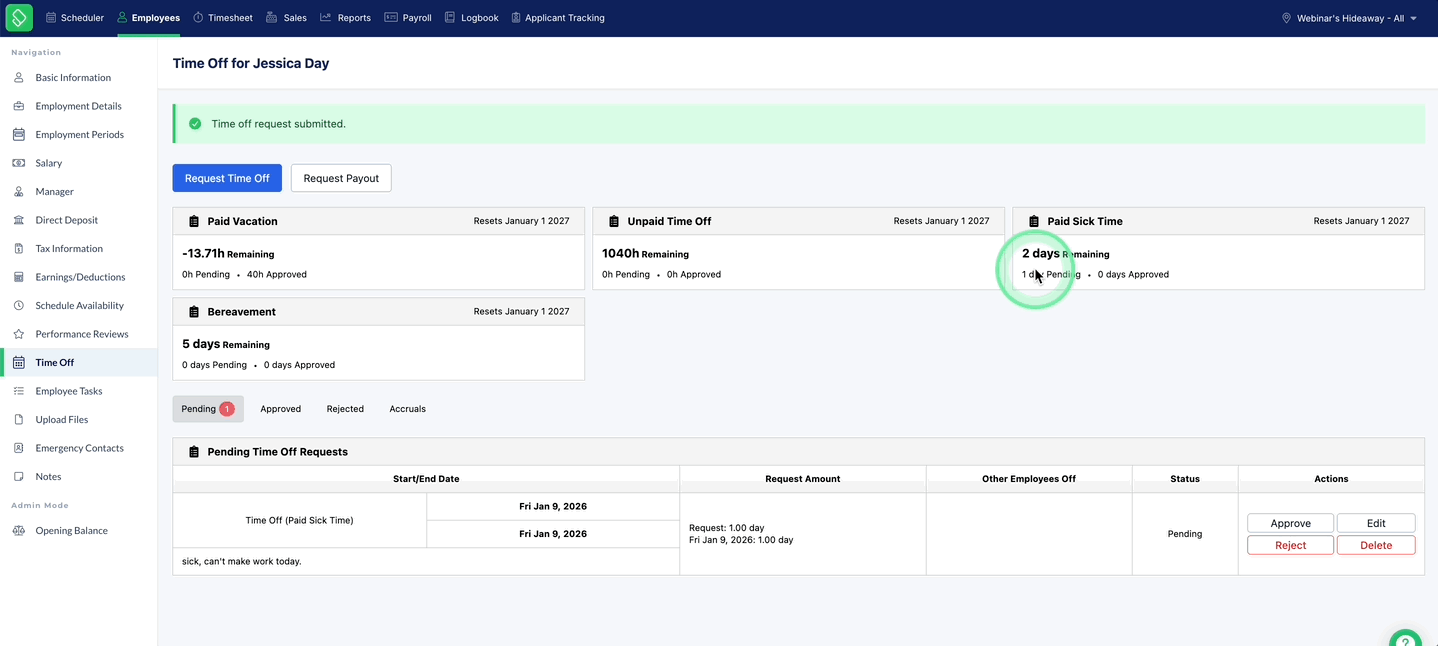
Task: Click the Earnings/Deductions calculator icon
Action: [x=18, y=277]
